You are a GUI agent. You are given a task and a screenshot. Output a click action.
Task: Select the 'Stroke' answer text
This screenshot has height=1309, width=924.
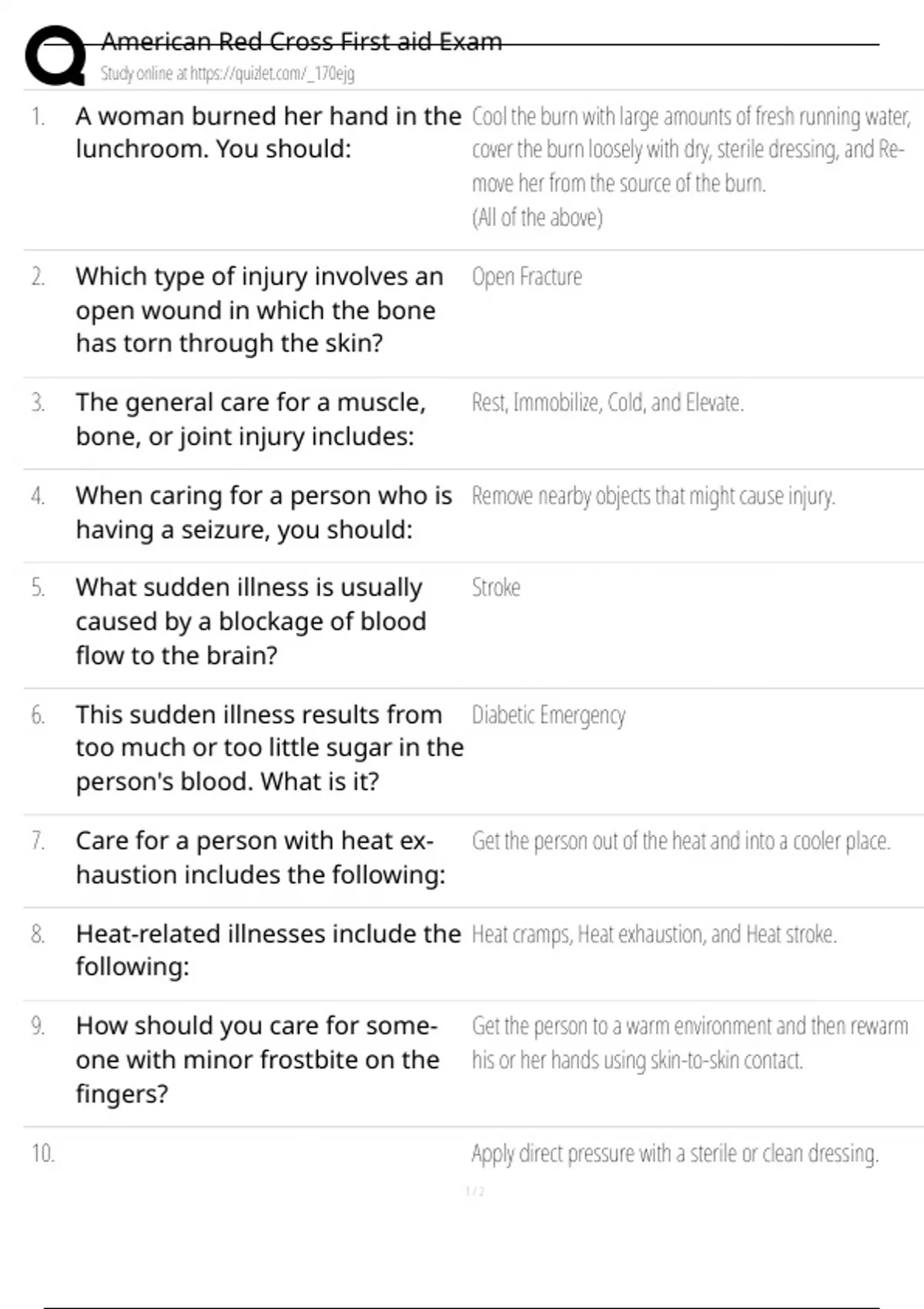[x=496, y=588]
